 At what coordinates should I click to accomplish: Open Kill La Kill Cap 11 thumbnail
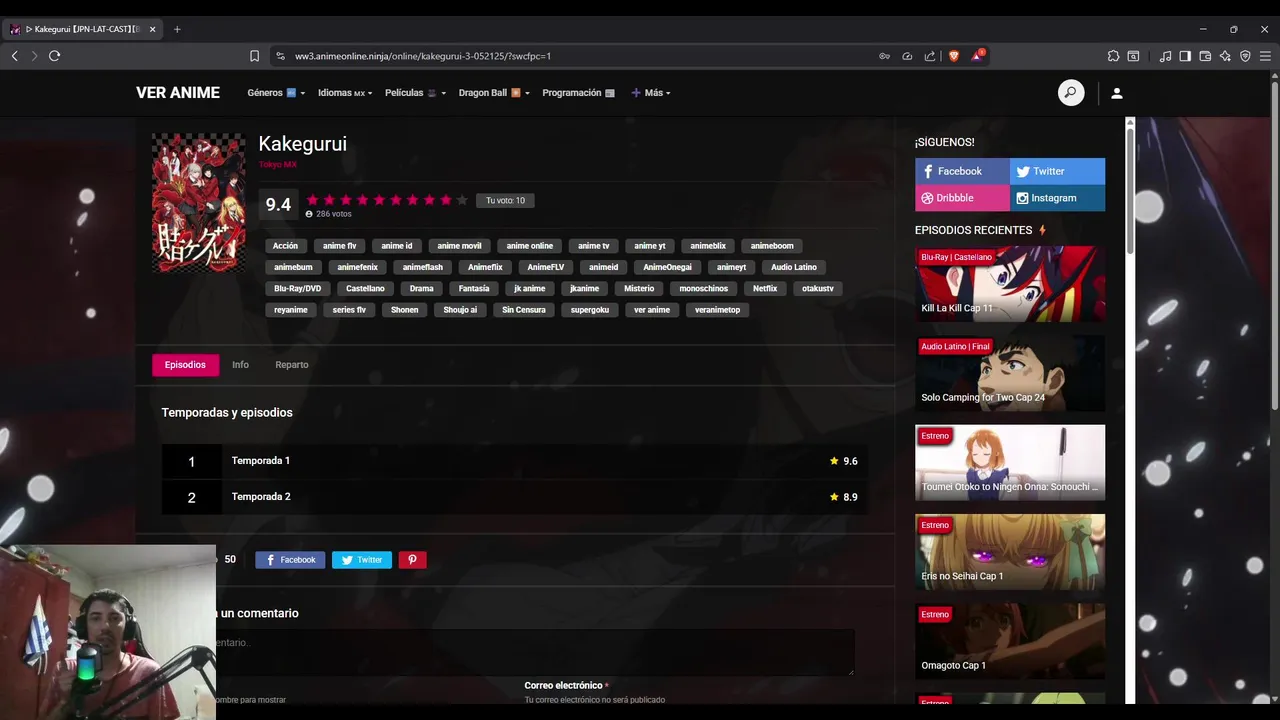(1010, 284)
